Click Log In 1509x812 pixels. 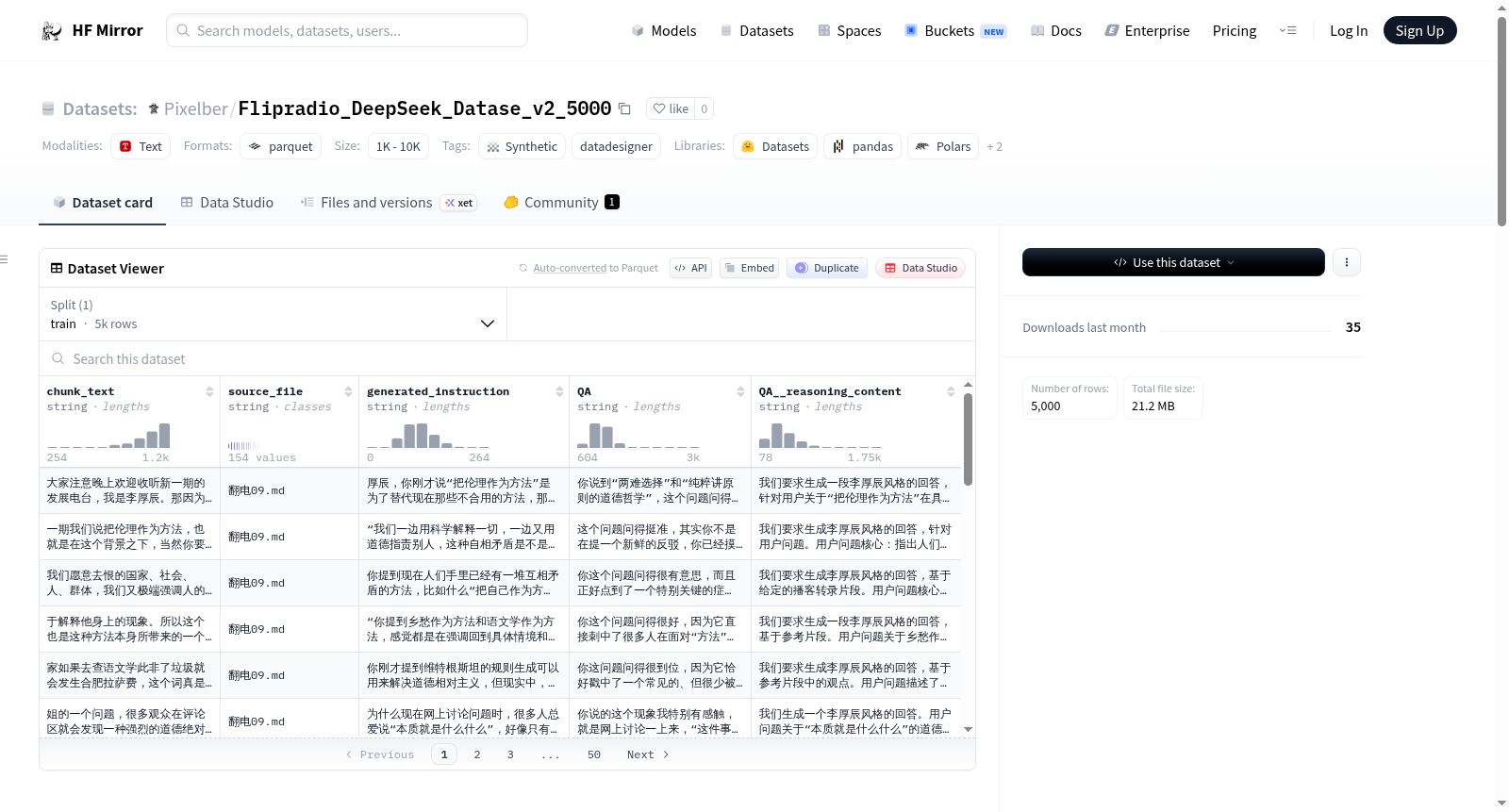[x=1349, y=30]
